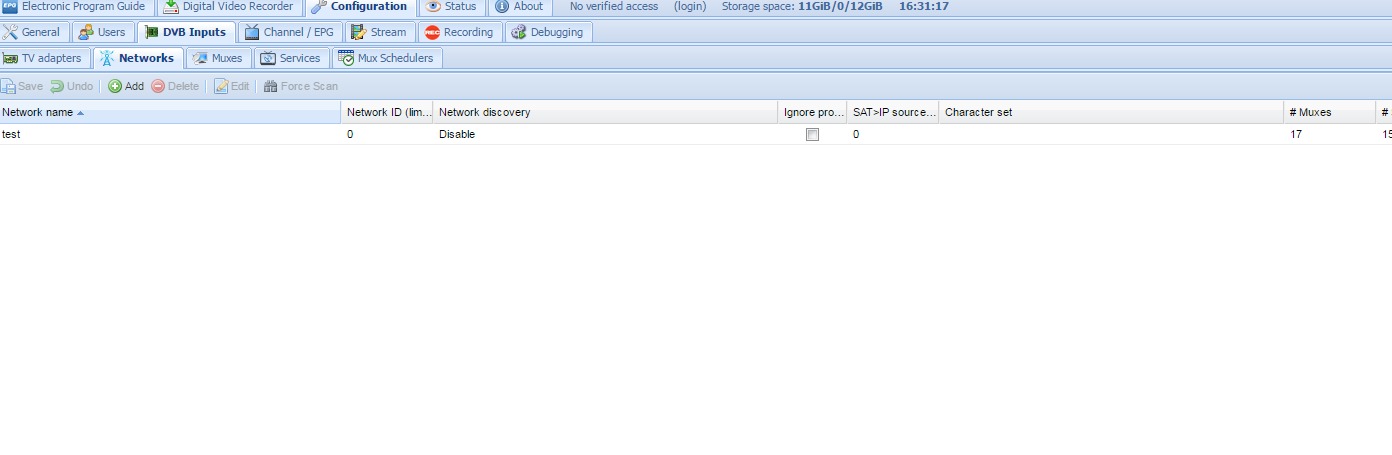This screenshot has height=455, width=1392.
Task: Sort by Network name column
Action: tap(170, 112)
